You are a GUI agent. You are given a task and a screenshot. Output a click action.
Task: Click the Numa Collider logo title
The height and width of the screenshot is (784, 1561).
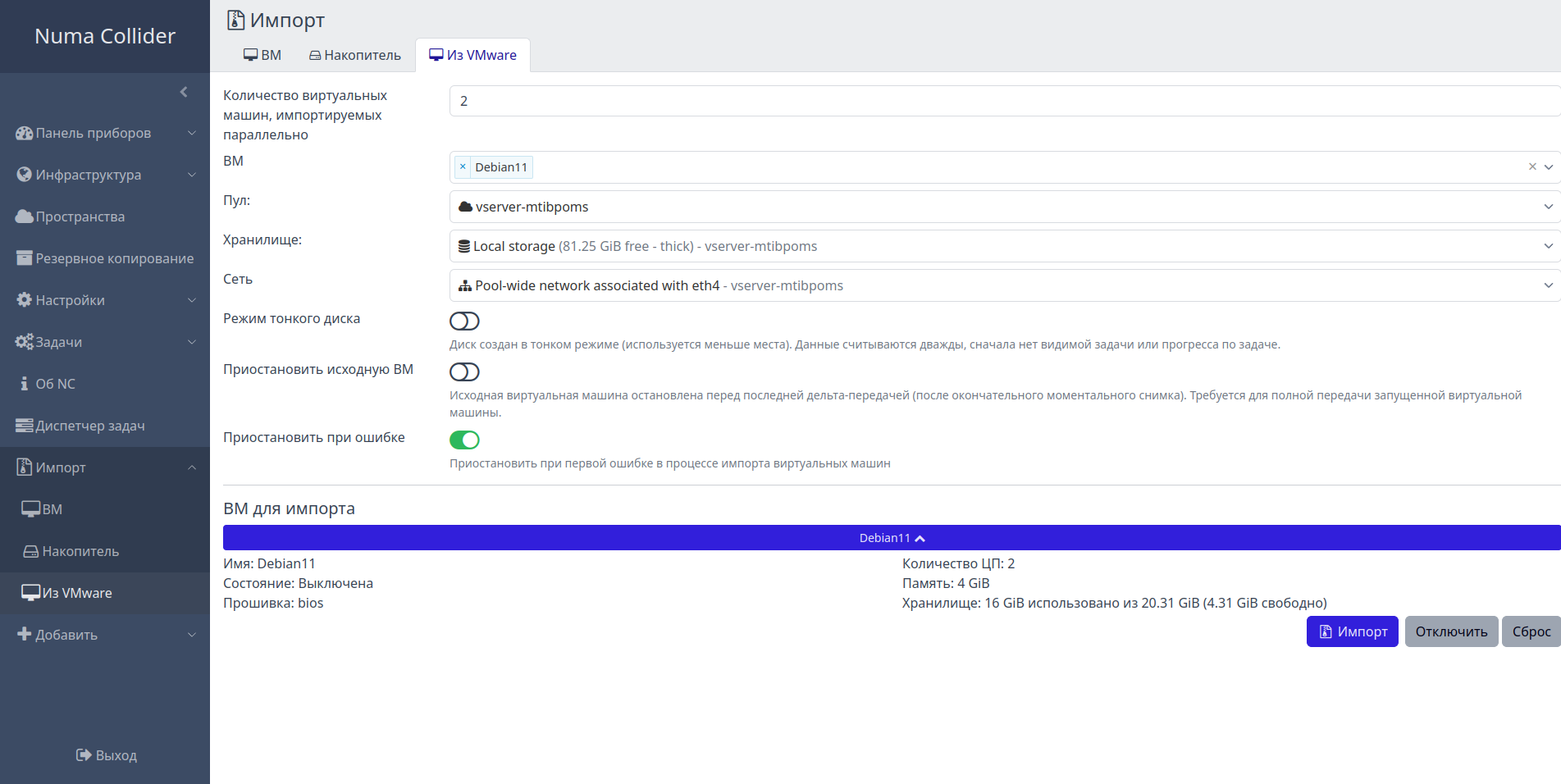[105, 36]
